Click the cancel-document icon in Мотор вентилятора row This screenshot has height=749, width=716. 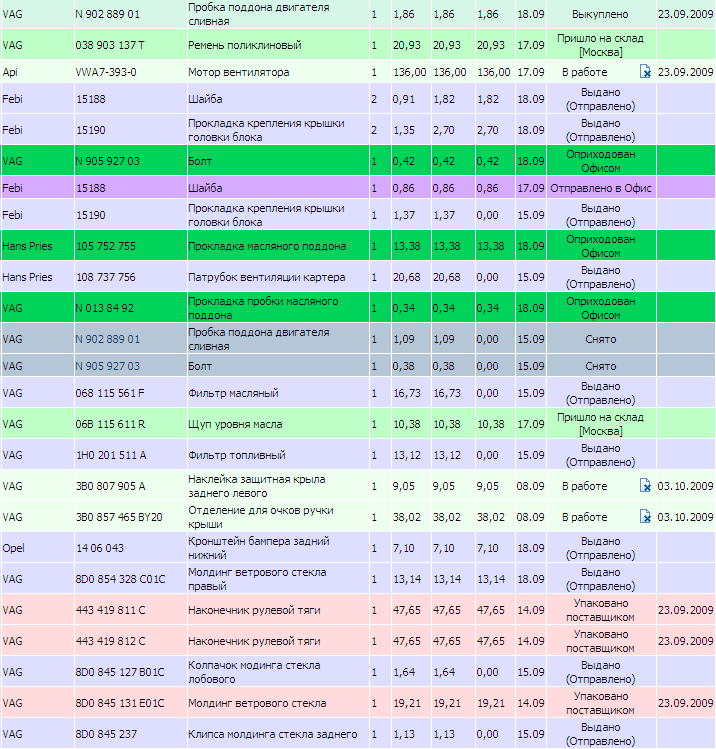tap(645, 72)
